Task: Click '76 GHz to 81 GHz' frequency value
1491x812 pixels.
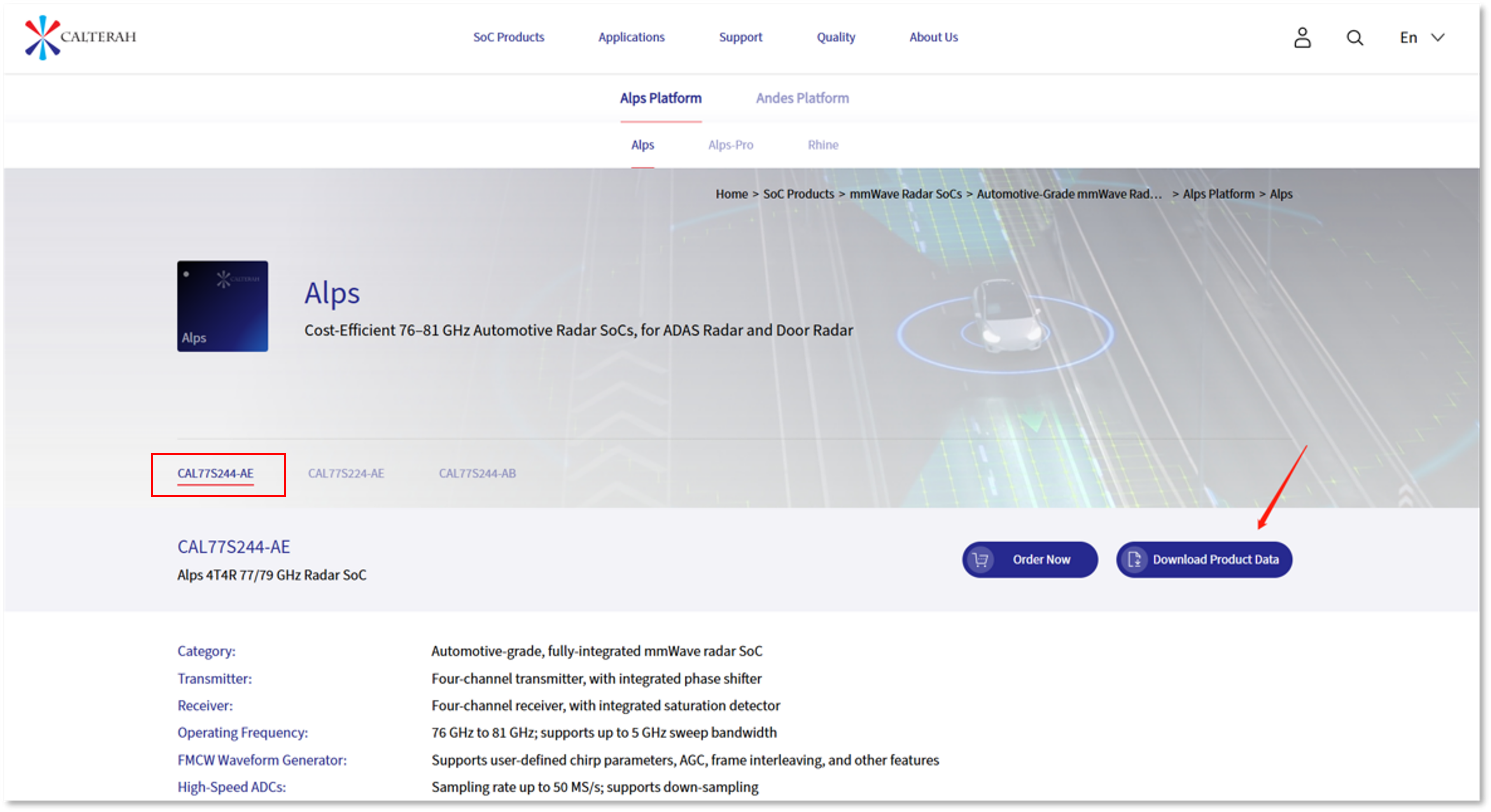Action: [x=484, y=733]
